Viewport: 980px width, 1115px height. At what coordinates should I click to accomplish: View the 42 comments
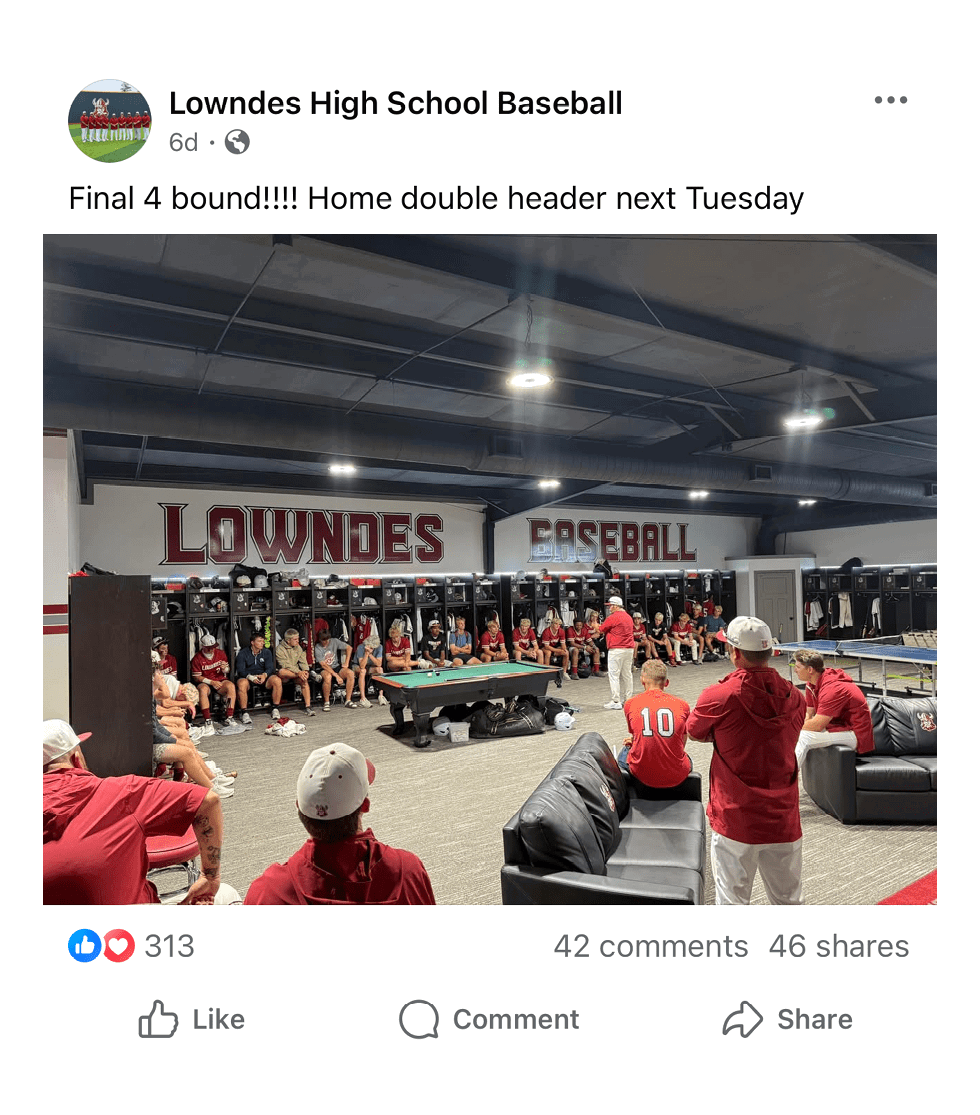tap(651, 946)
